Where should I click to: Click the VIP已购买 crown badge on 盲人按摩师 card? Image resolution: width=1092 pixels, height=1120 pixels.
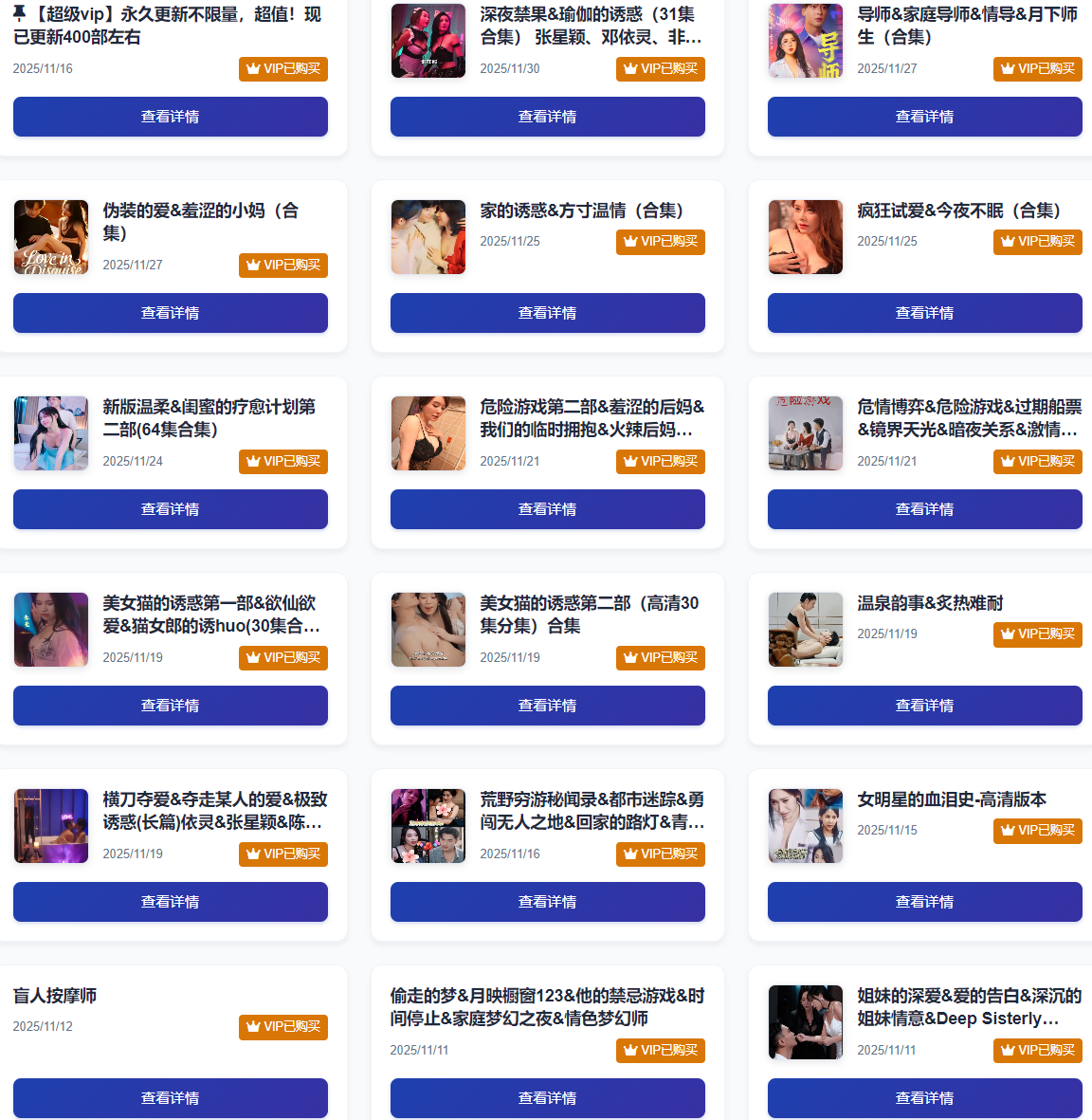point(283,1026)
